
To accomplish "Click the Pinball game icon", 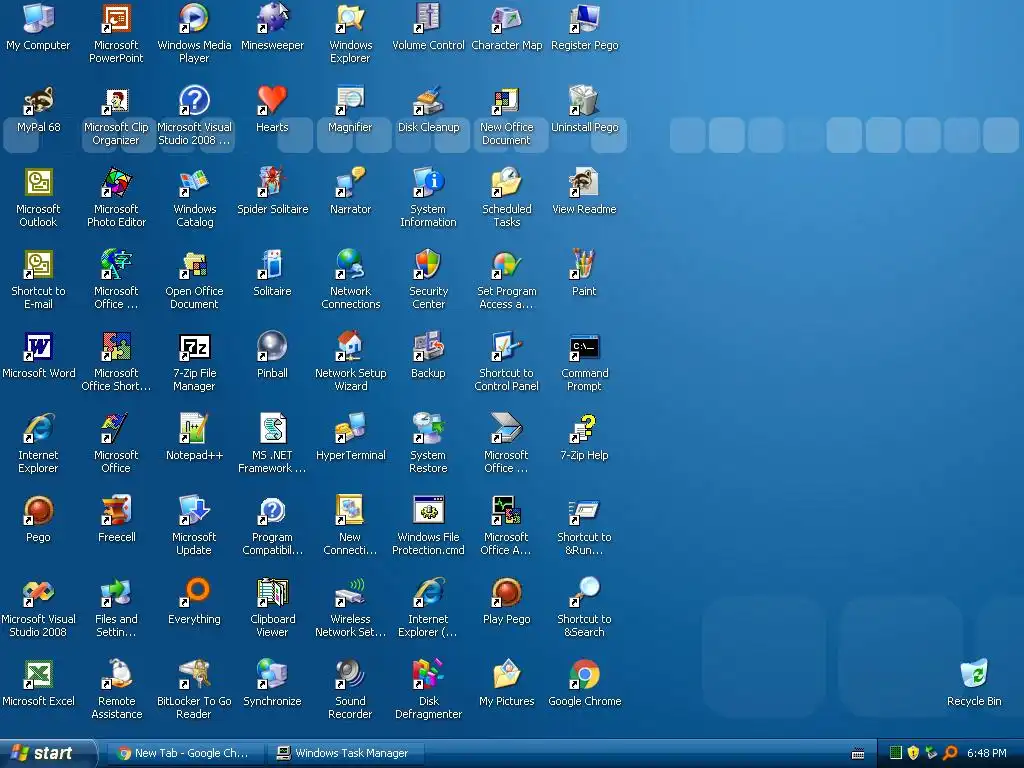I will point(272,346).
